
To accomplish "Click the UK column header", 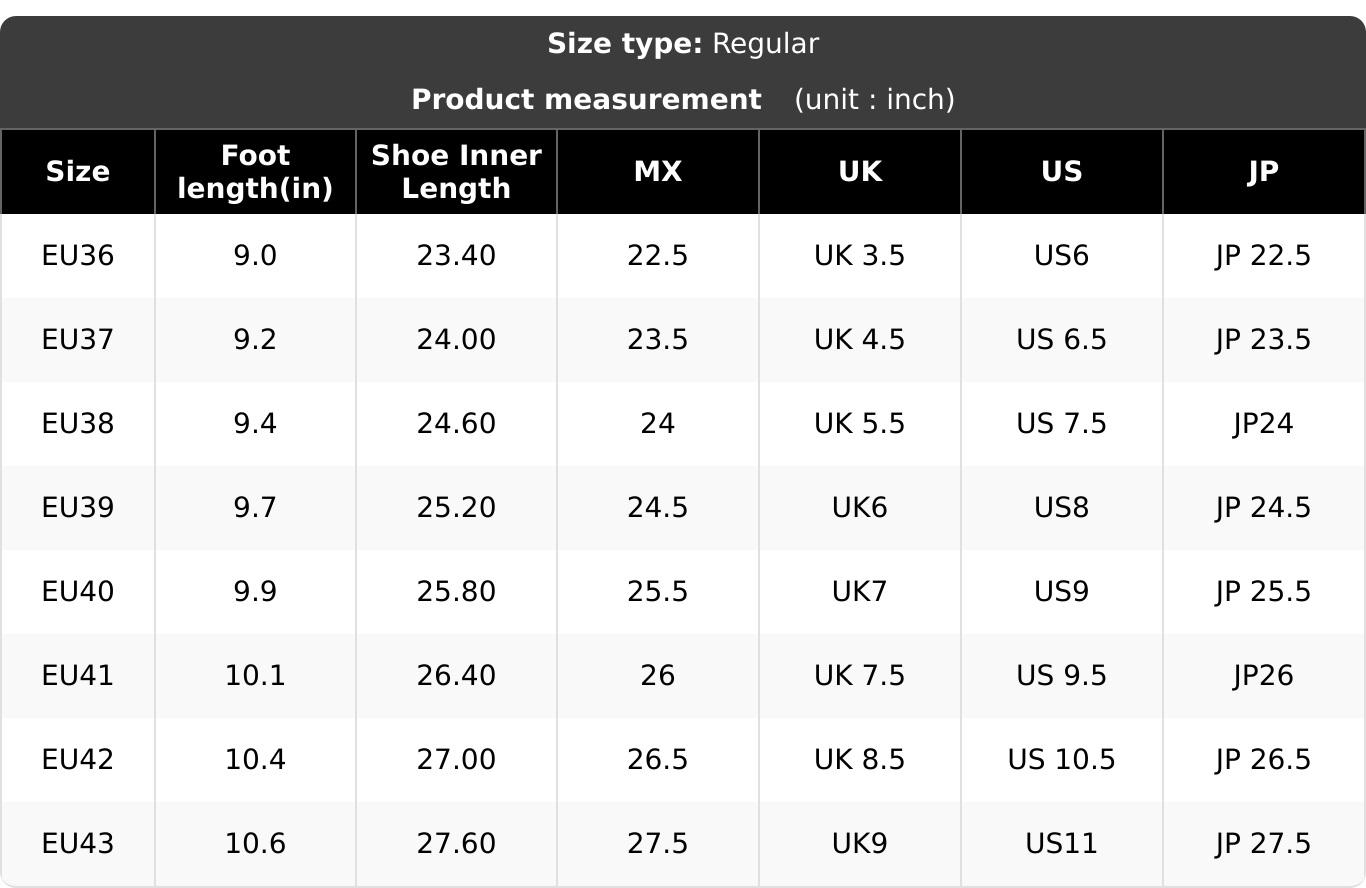I will click(860, 172).
